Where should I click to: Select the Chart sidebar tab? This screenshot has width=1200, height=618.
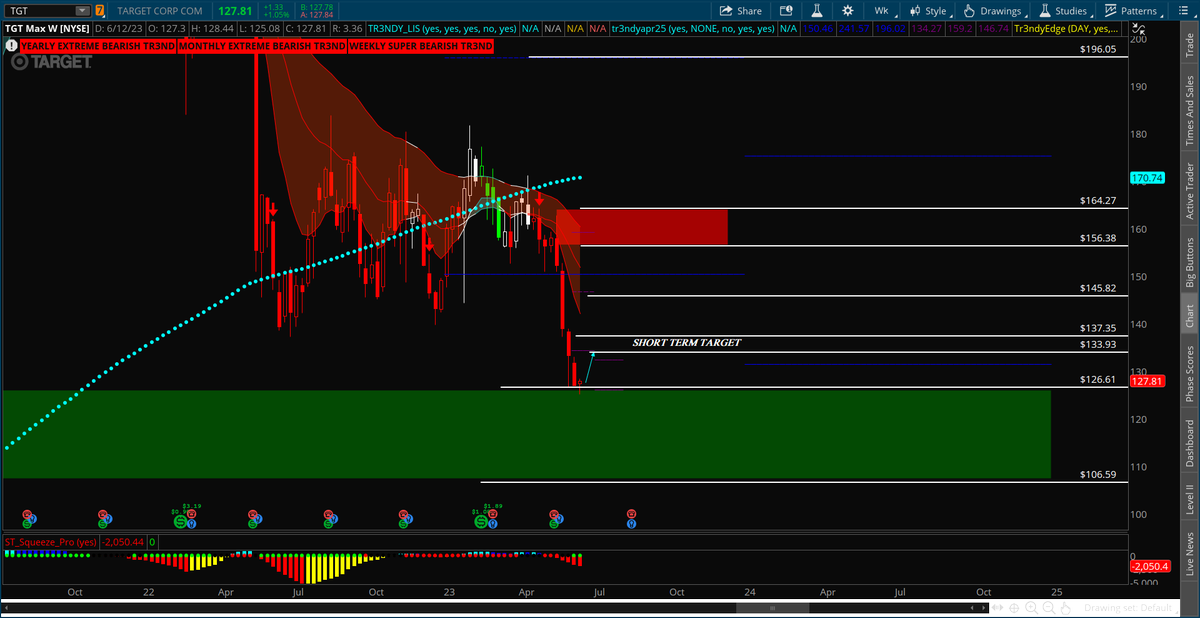[x=1190, y=314]
